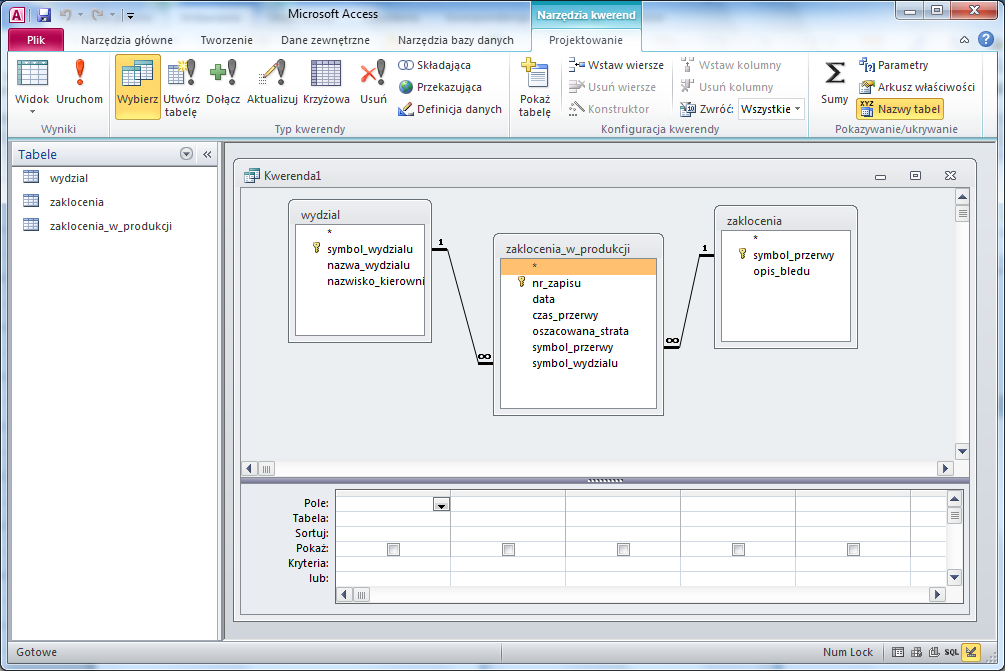1005x671 pixels.
Task: Run the query with Uruchom
Action: (79, 81)
